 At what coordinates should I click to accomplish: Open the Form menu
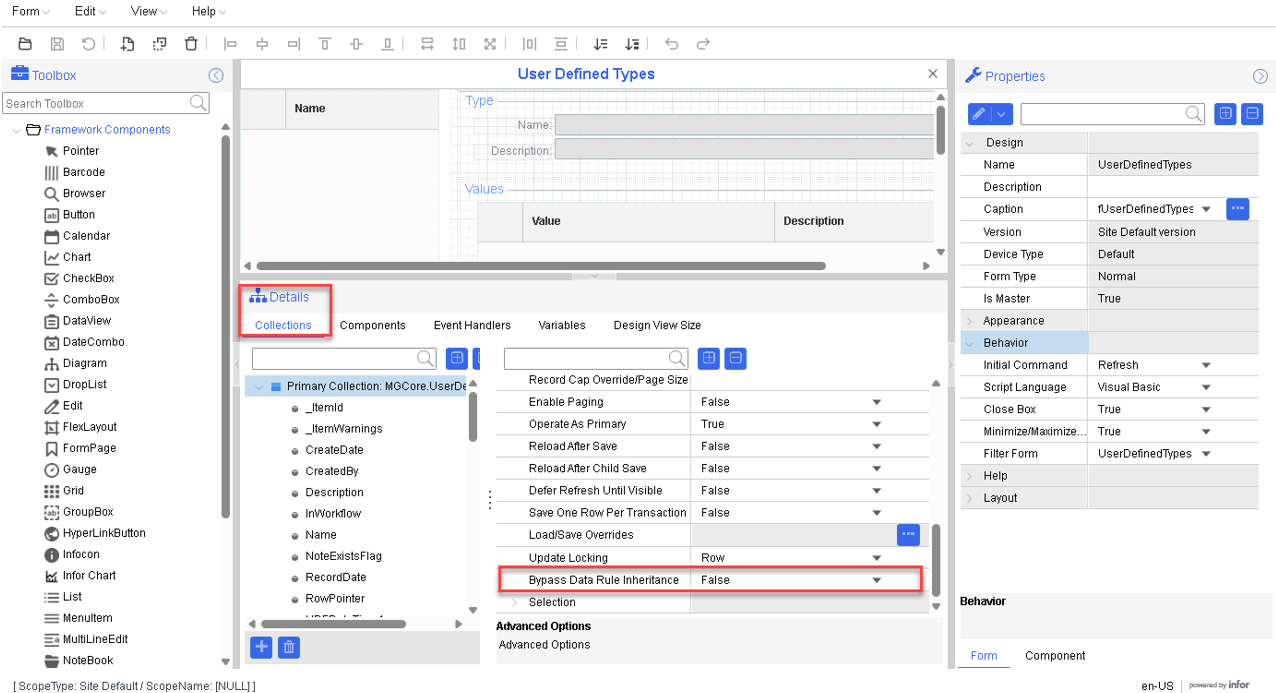click(31, 11)
